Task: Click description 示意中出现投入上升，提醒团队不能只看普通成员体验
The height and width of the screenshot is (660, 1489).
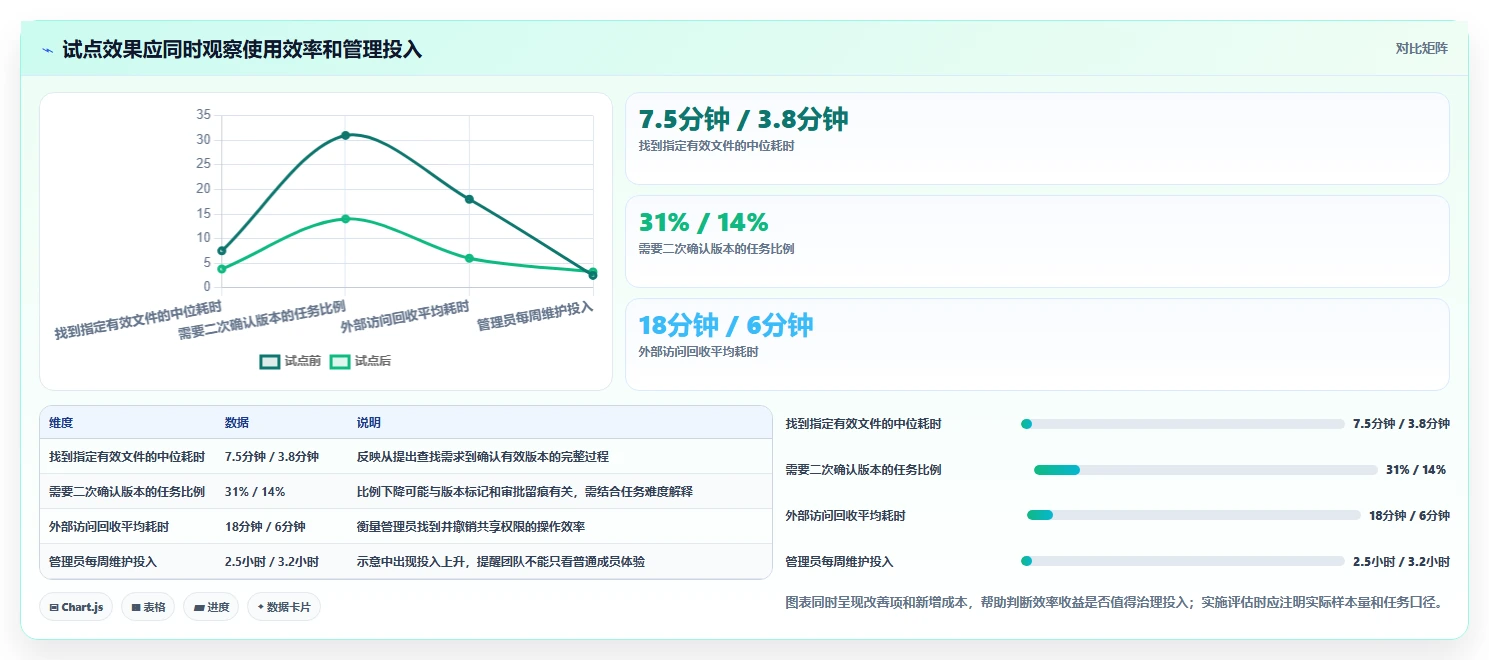Action: [501, 562]
